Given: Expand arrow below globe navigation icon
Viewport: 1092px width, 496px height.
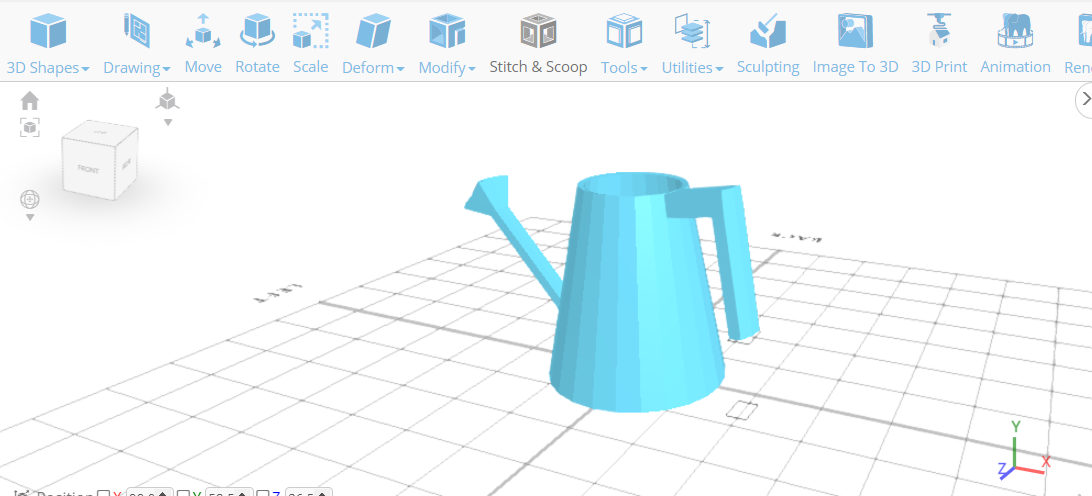Looking at the screenshot, I should 30,217.
